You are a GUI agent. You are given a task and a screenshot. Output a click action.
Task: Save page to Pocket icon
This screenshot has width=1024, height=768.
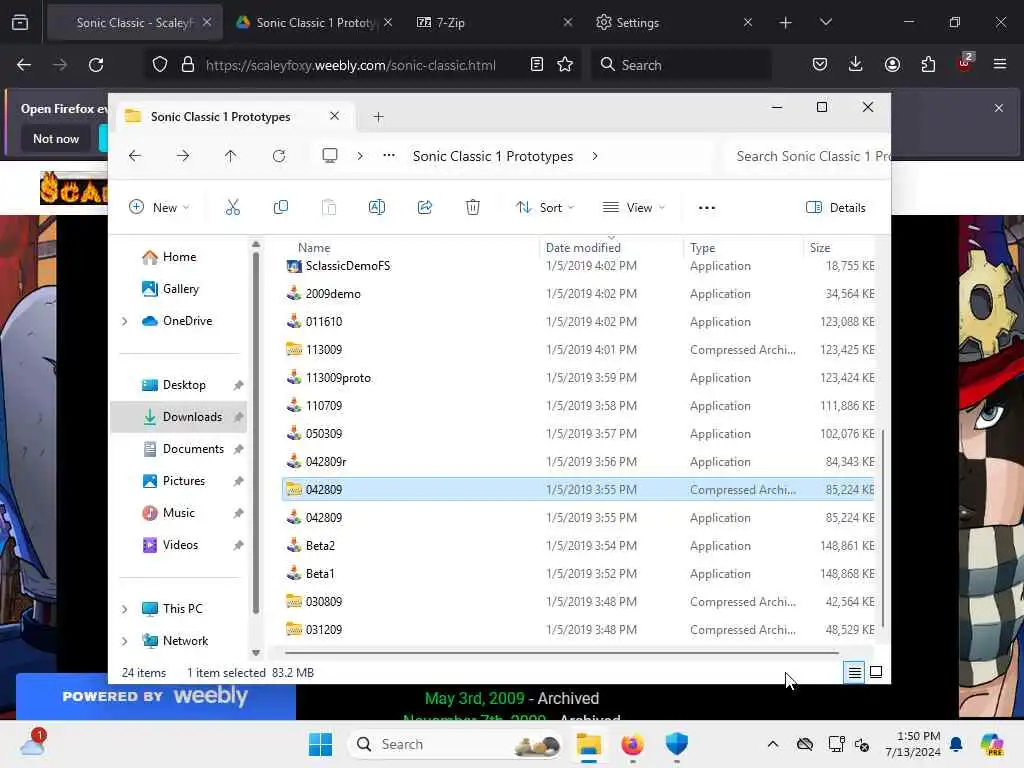[x=820, y=64]
